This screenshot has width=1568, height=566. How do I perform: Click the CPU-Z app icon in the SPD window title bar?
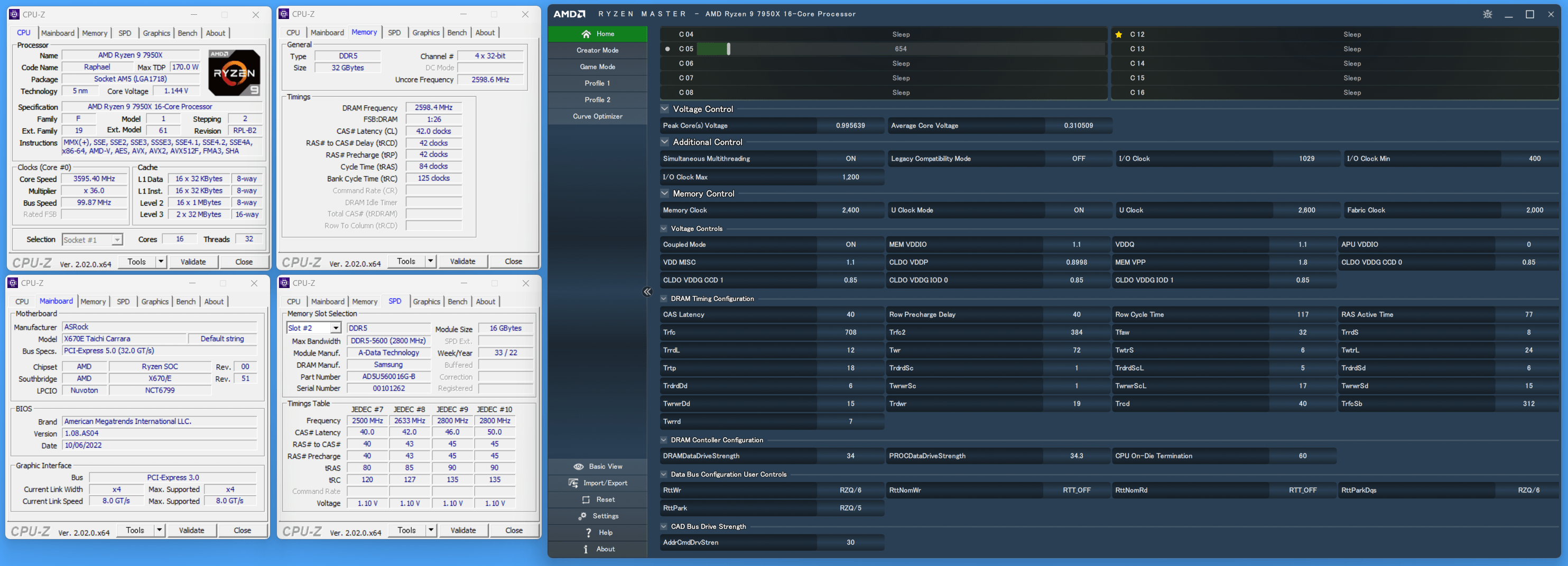click(x=284, y=283)
